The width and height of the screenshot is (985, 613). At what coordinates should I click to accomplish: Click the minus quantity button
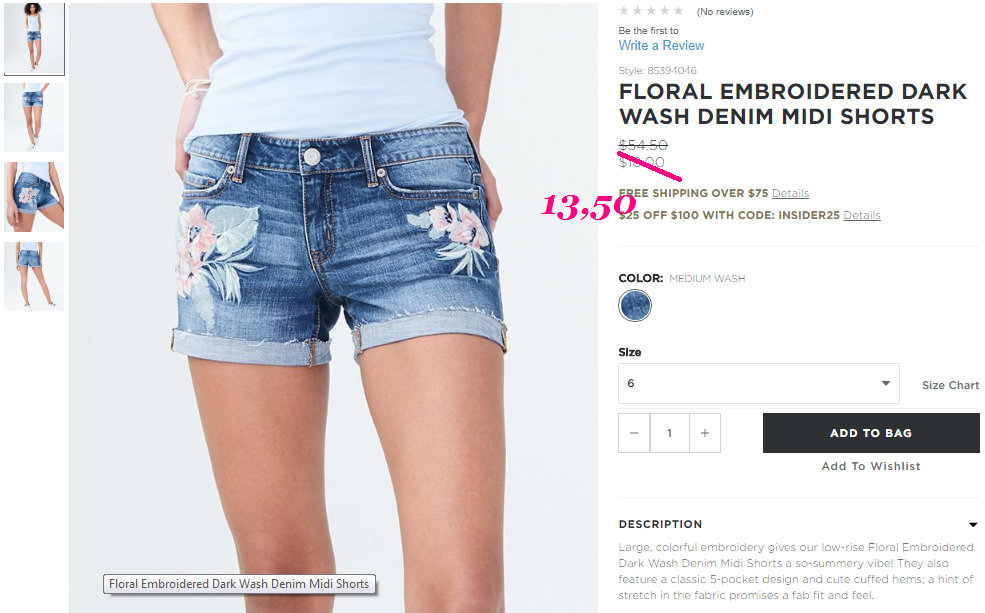point(634,433)
